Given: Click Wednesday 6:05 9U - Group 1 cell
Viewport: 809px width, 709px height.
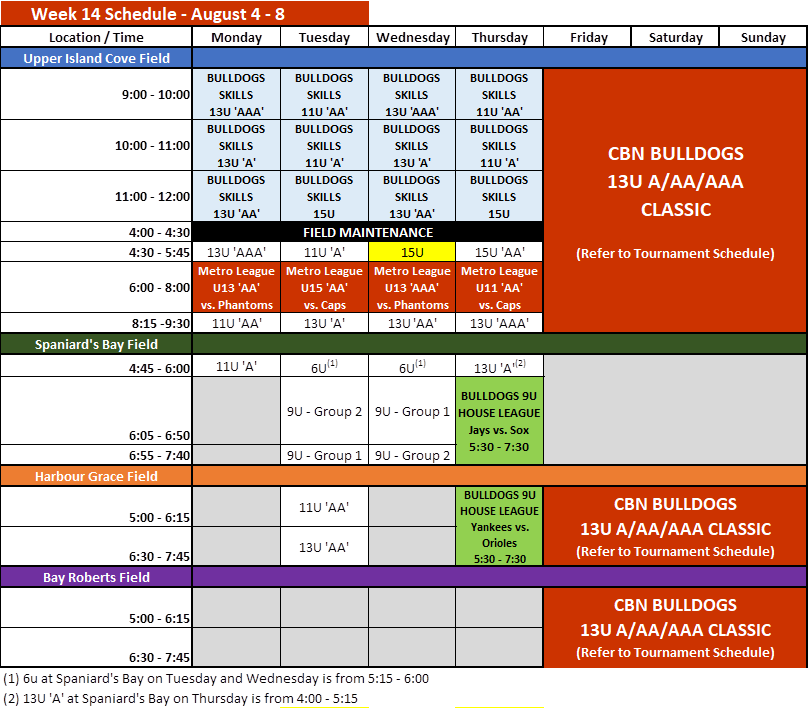Looking at the screenshot, I should pos(412,411).
